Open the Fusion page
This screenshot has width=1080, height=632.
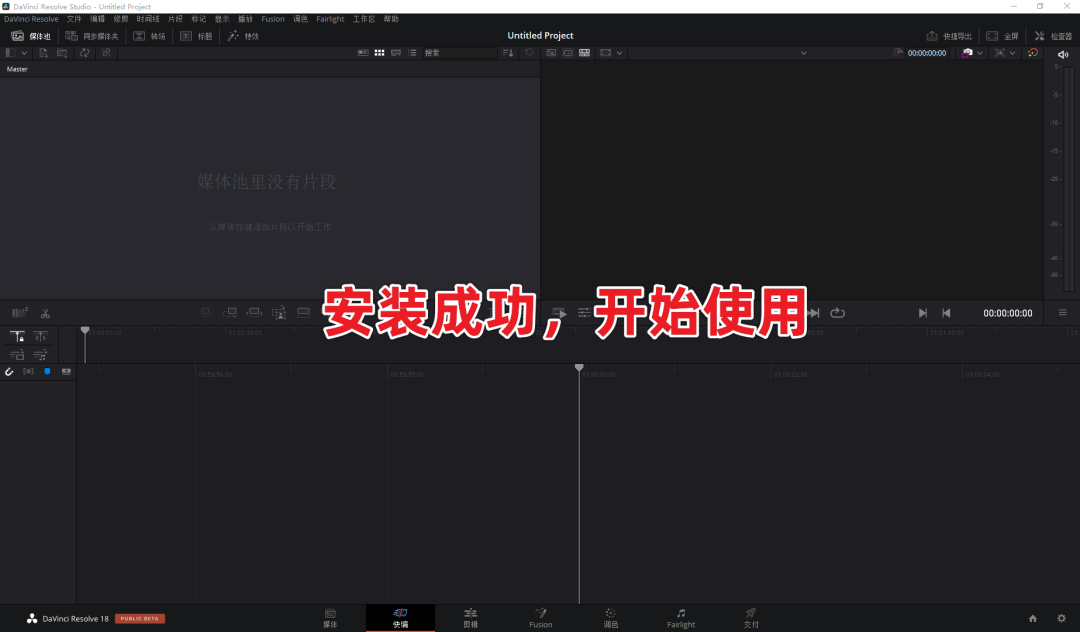pos(541,618)
